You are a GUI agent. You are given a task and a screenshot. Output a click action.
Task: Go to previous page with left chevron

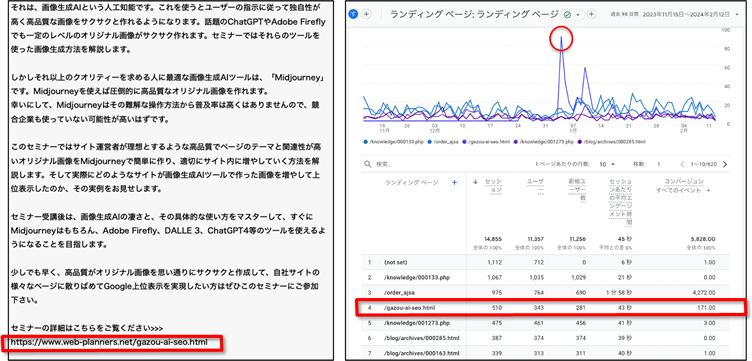tap(682, 164)
